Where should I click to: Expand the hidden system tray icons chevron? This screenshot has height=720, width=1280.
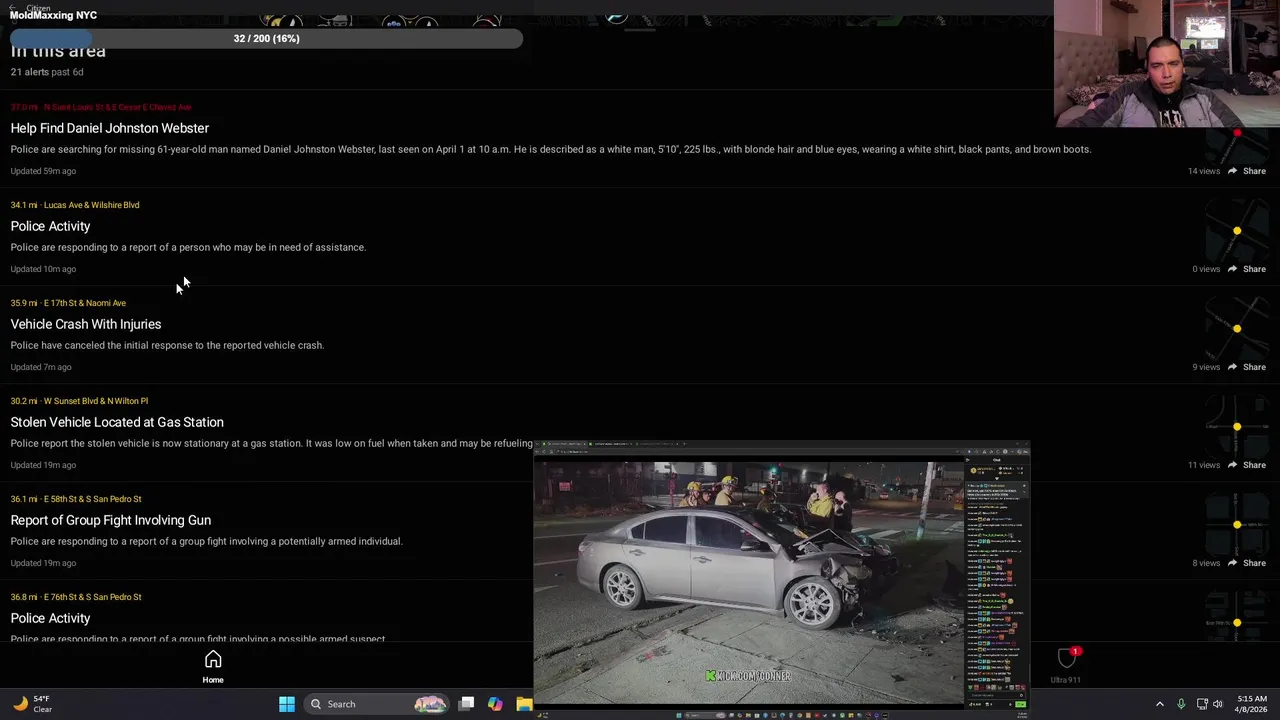[x=1160, y=704]
